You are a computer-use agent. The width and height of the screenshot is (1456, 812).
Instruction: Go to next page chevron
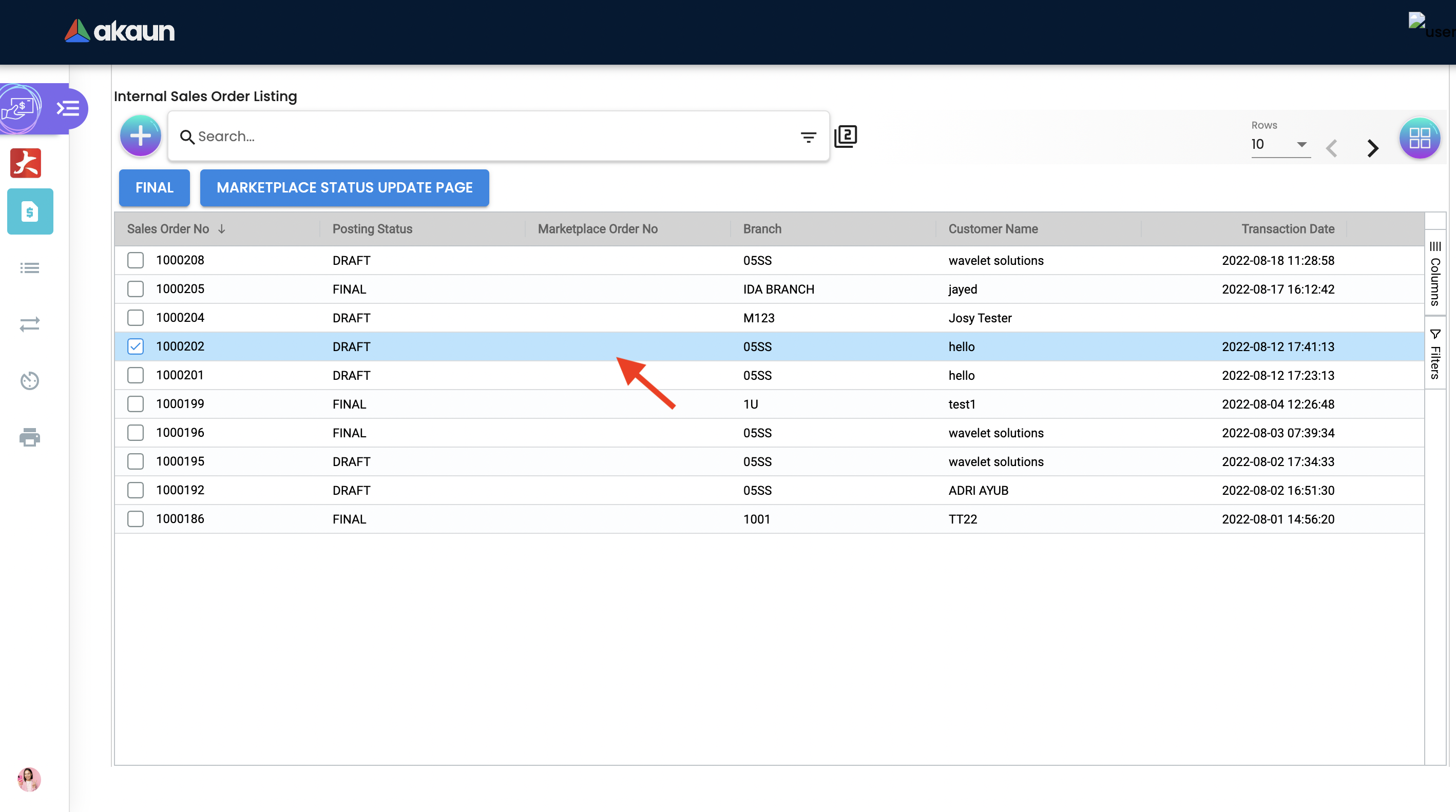coord(1372,149)
